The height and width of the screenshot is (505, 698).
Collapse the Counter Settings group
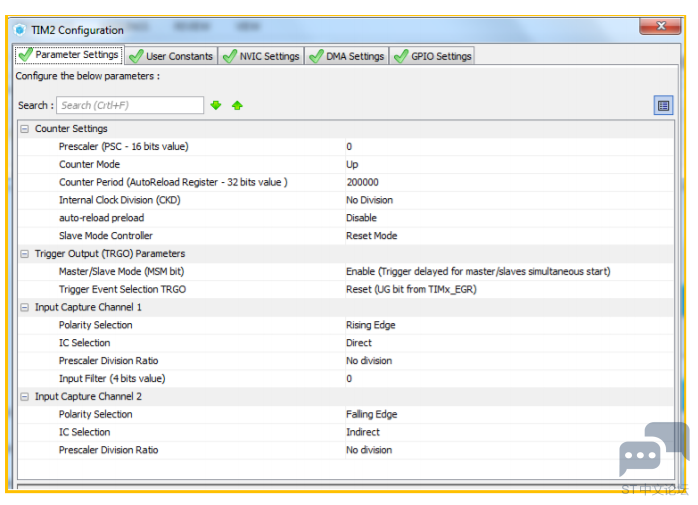pos(25,129)
